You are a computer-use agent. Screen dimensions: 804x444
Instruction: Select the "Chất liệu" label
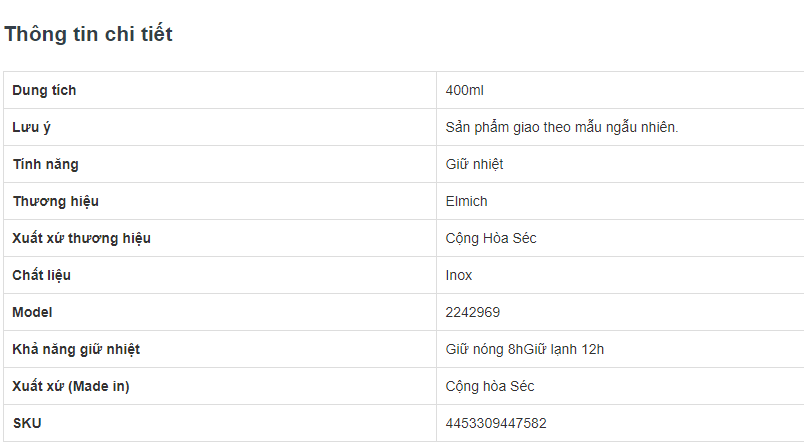coord(41,276)
